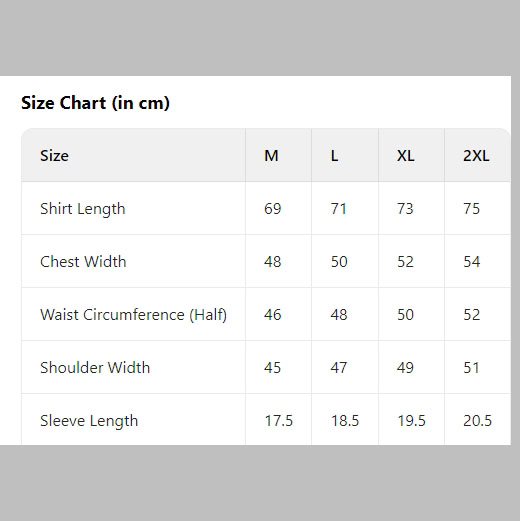
Task: Click Shoulder Width value 49 for XL
Action: tap(405, 368)
